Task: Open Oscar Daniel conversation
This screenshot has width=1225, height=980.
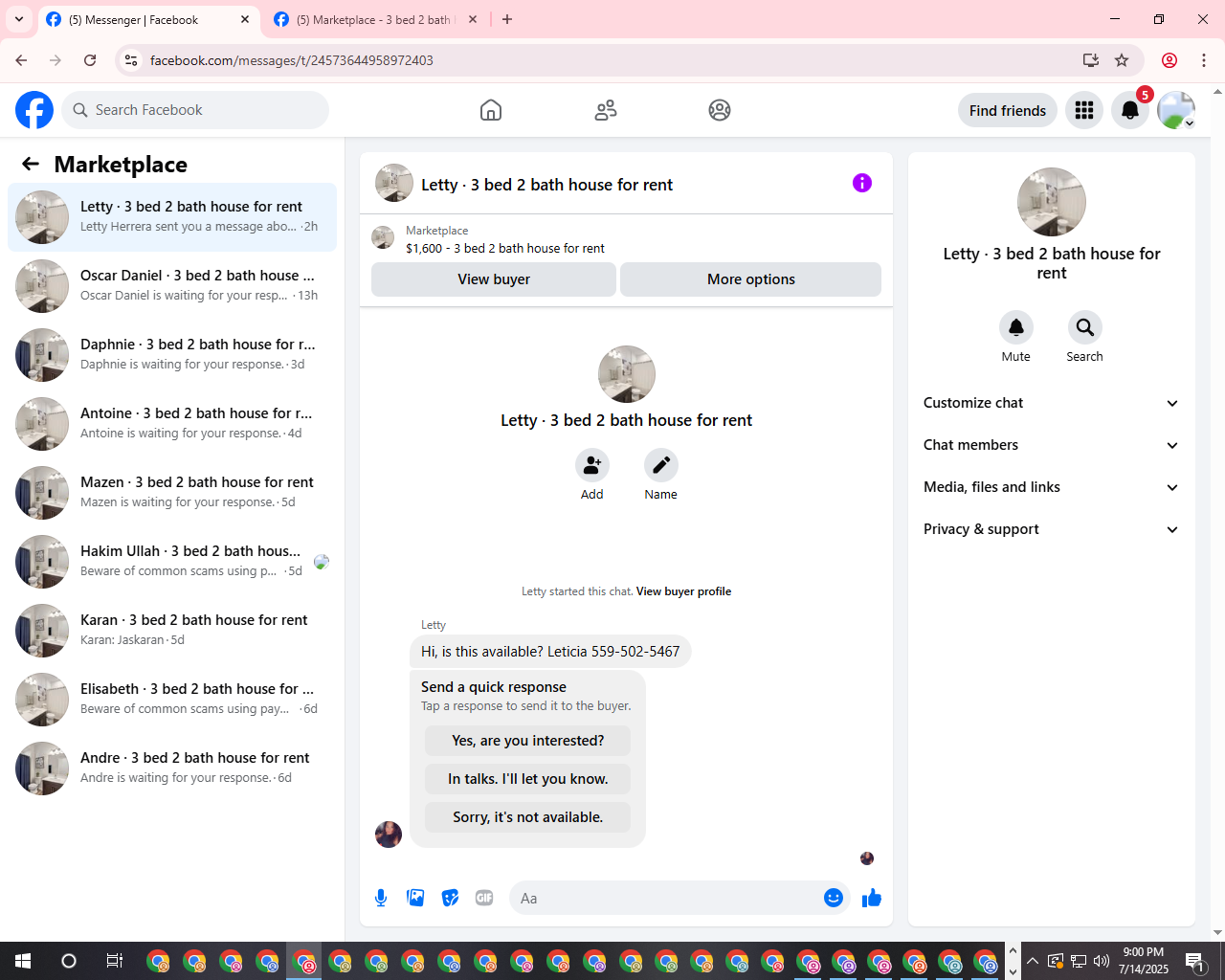Action: coord(172,286)
